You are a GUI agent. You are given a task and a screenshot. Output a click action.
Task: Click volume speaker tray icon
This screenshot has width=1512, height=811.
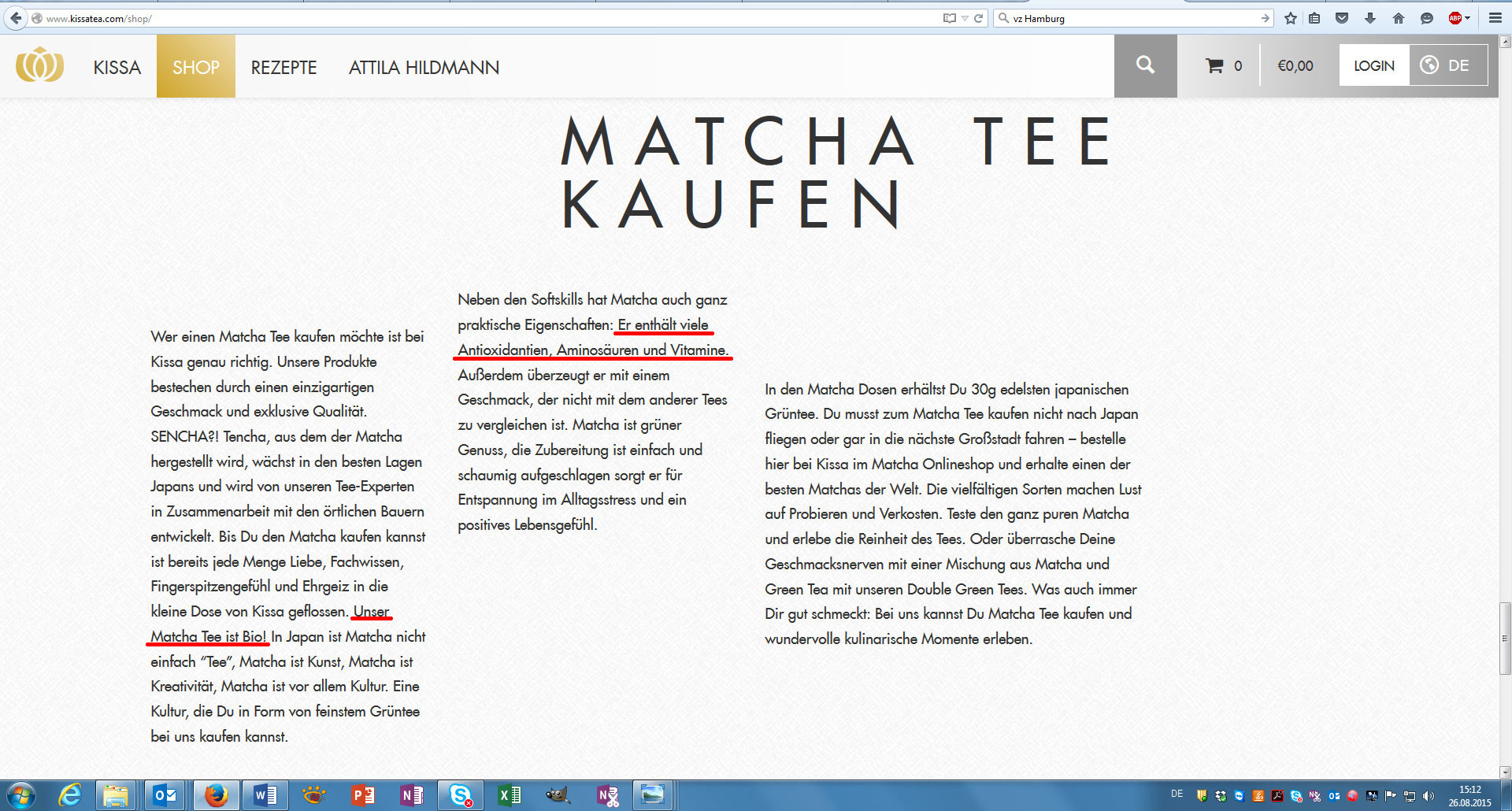[x=1428, y=796]
